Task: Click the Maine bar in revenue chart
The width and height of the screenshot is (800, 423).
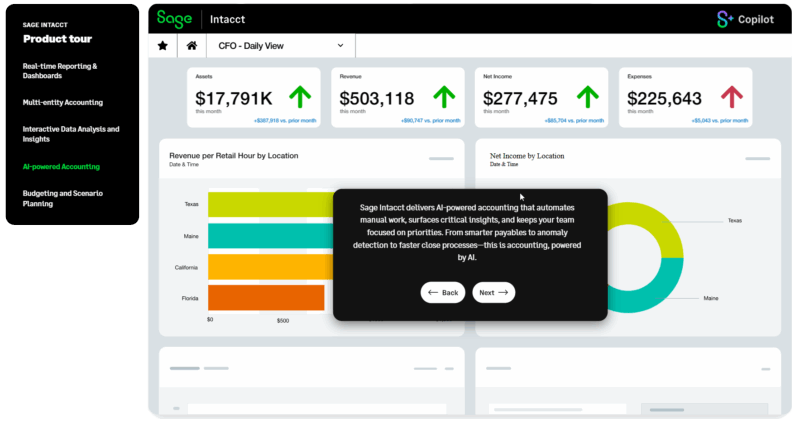Action: coord(270,236)
